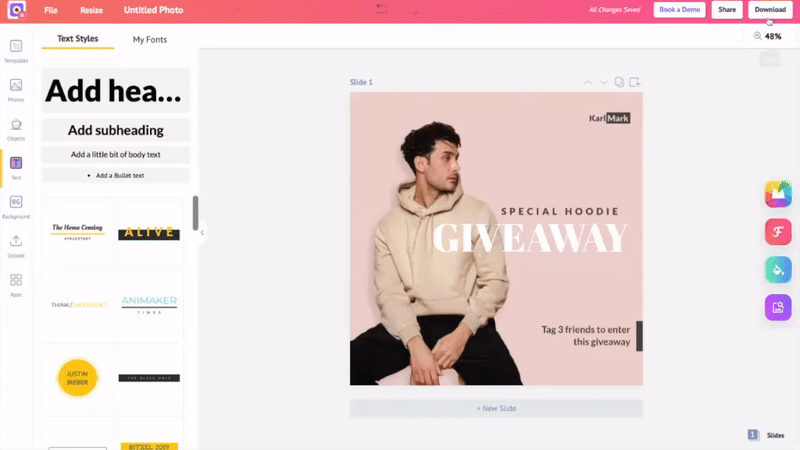Add a little bit of body text
The width and height of the screenshot is (800, 450).
[115, 154]
